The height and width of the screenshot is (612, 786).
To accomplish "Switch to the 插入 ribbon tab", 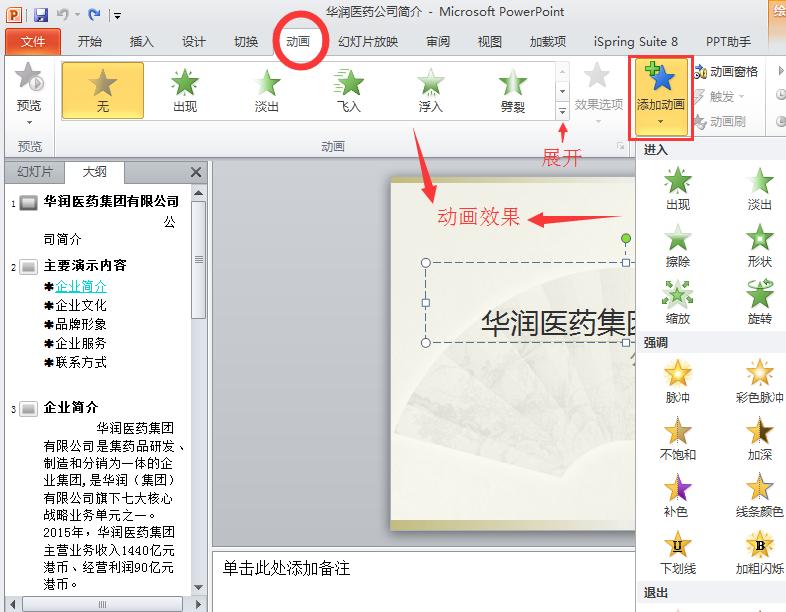I will (x=141, y=42).
